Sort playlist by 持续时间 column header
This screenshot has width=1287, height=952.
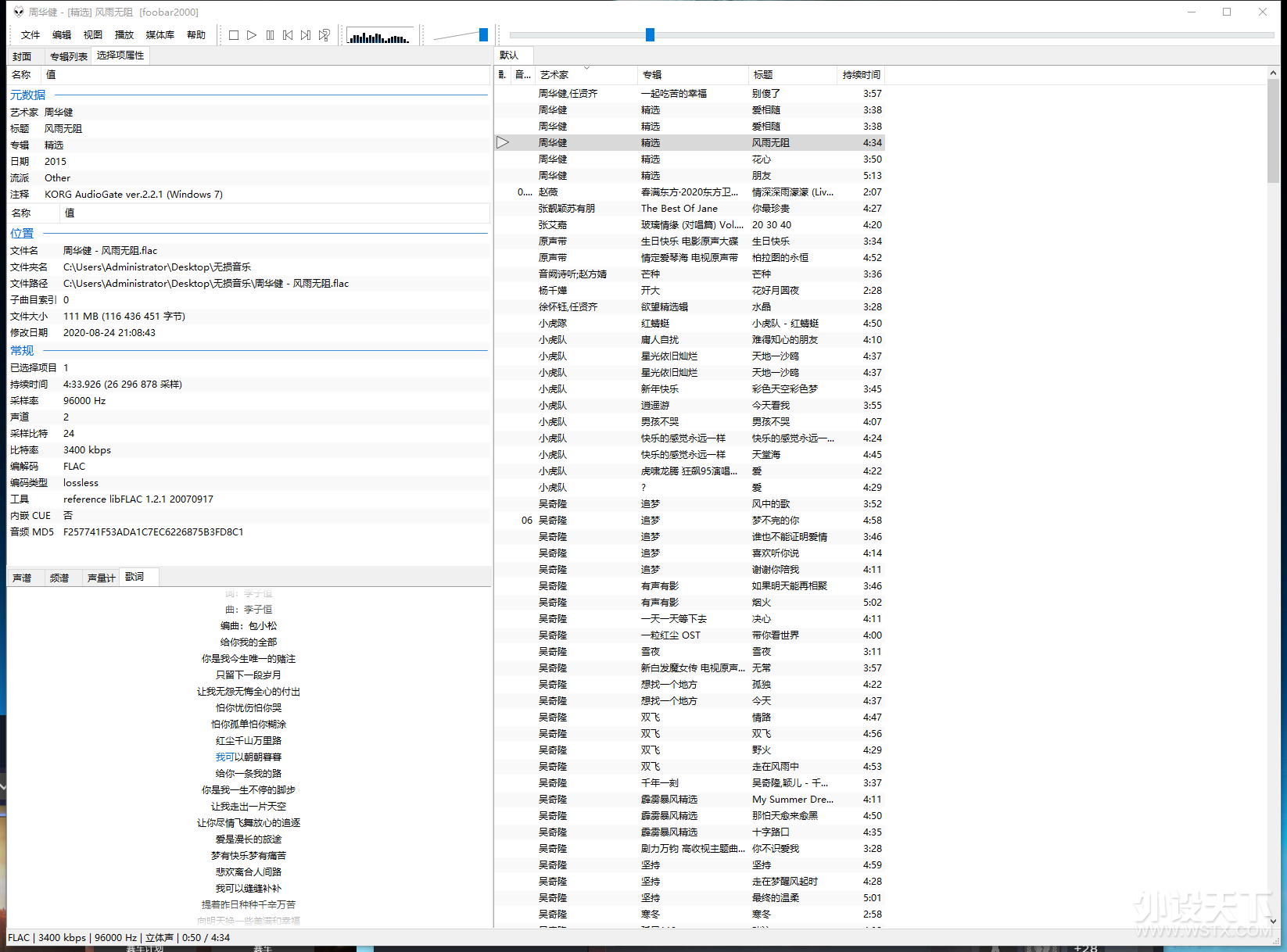pos(861,75)
